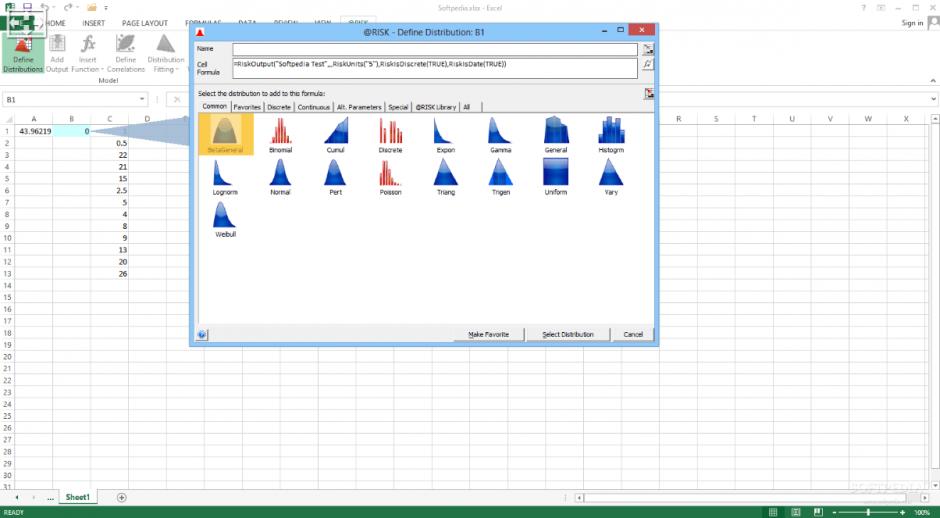Image resolution: width=940 pixels, height=518 pixels.
Task: Choose the Triang distribution icon
Action: (x=445, y=177)
